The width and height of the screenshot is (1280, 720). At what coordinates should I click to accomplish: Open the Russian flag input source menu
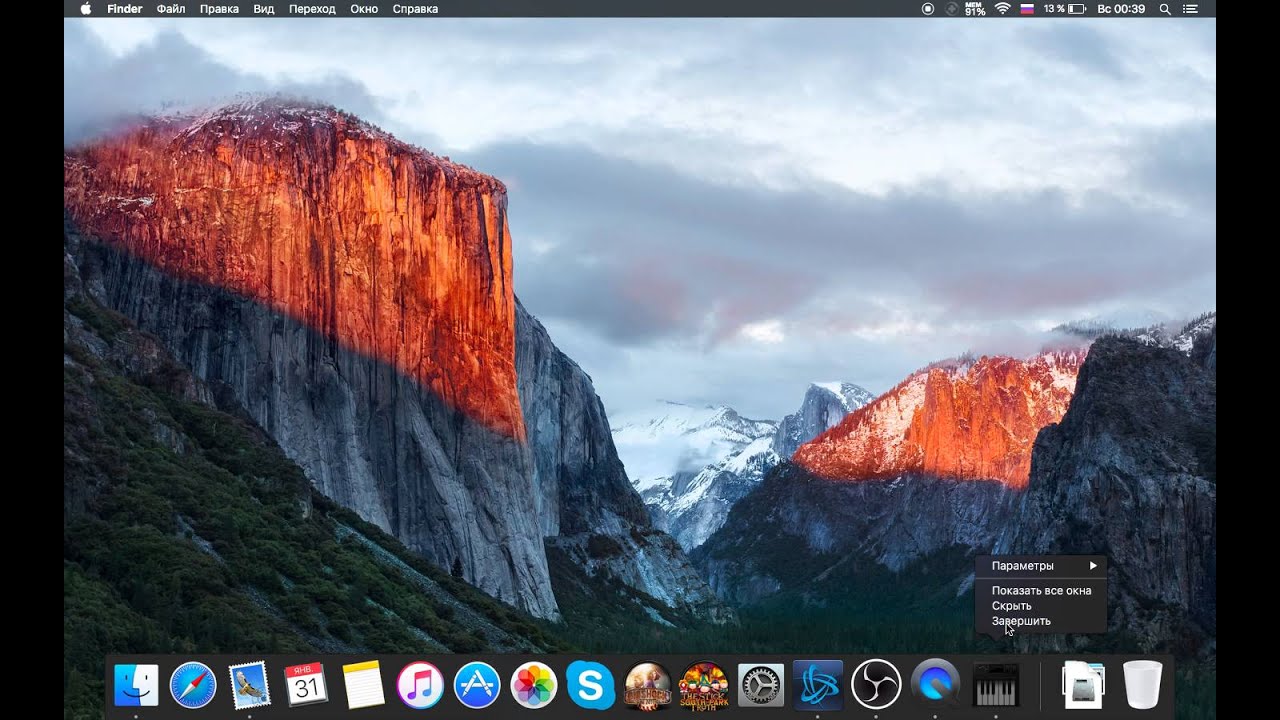point(1027,8)
